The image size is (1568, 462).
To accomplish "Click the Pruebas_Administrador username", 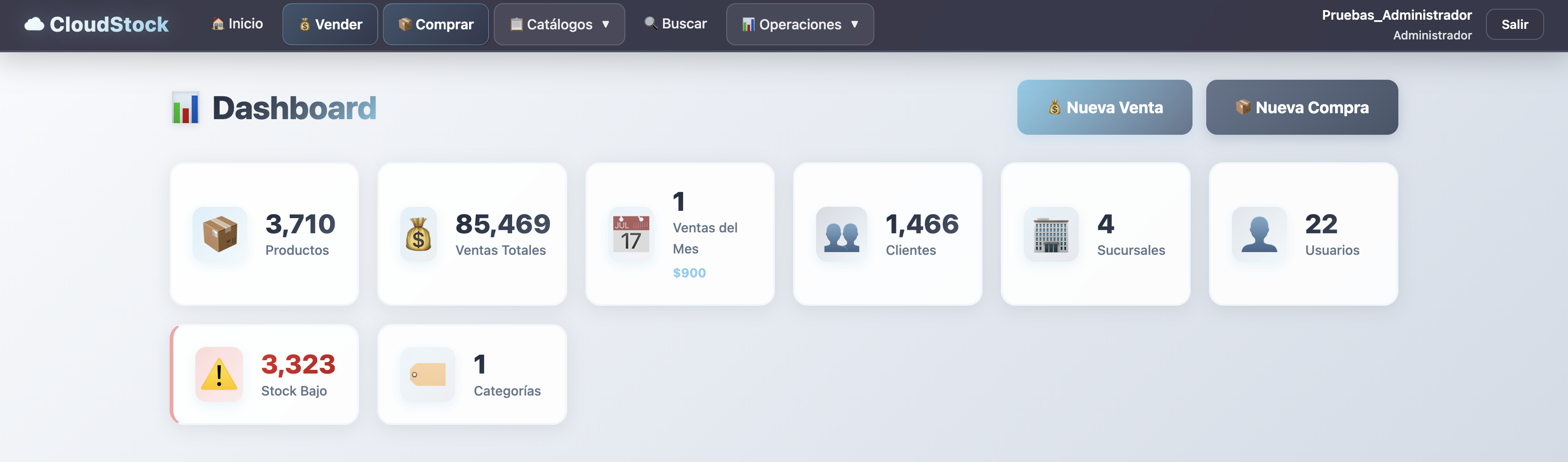I will pyautogui.click(x=1397, y=15).
